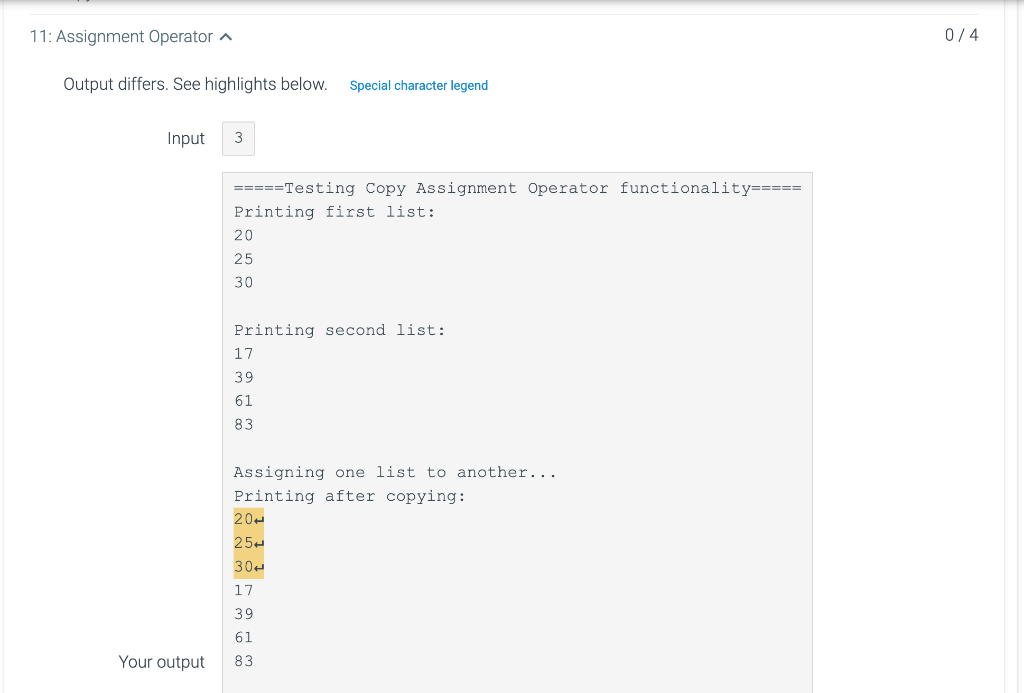
Task: Click the Input label
Action: point(186,138)
